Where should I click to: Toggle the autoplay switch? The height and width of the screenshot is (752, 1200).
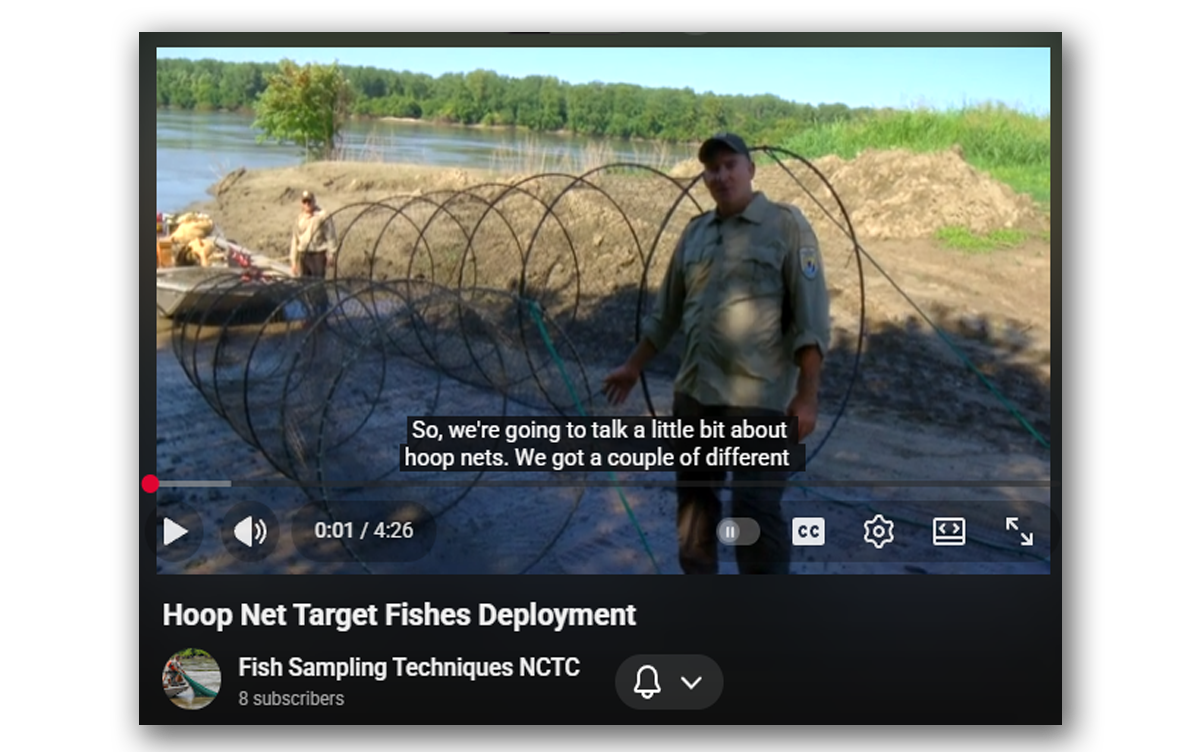point(738,532)
